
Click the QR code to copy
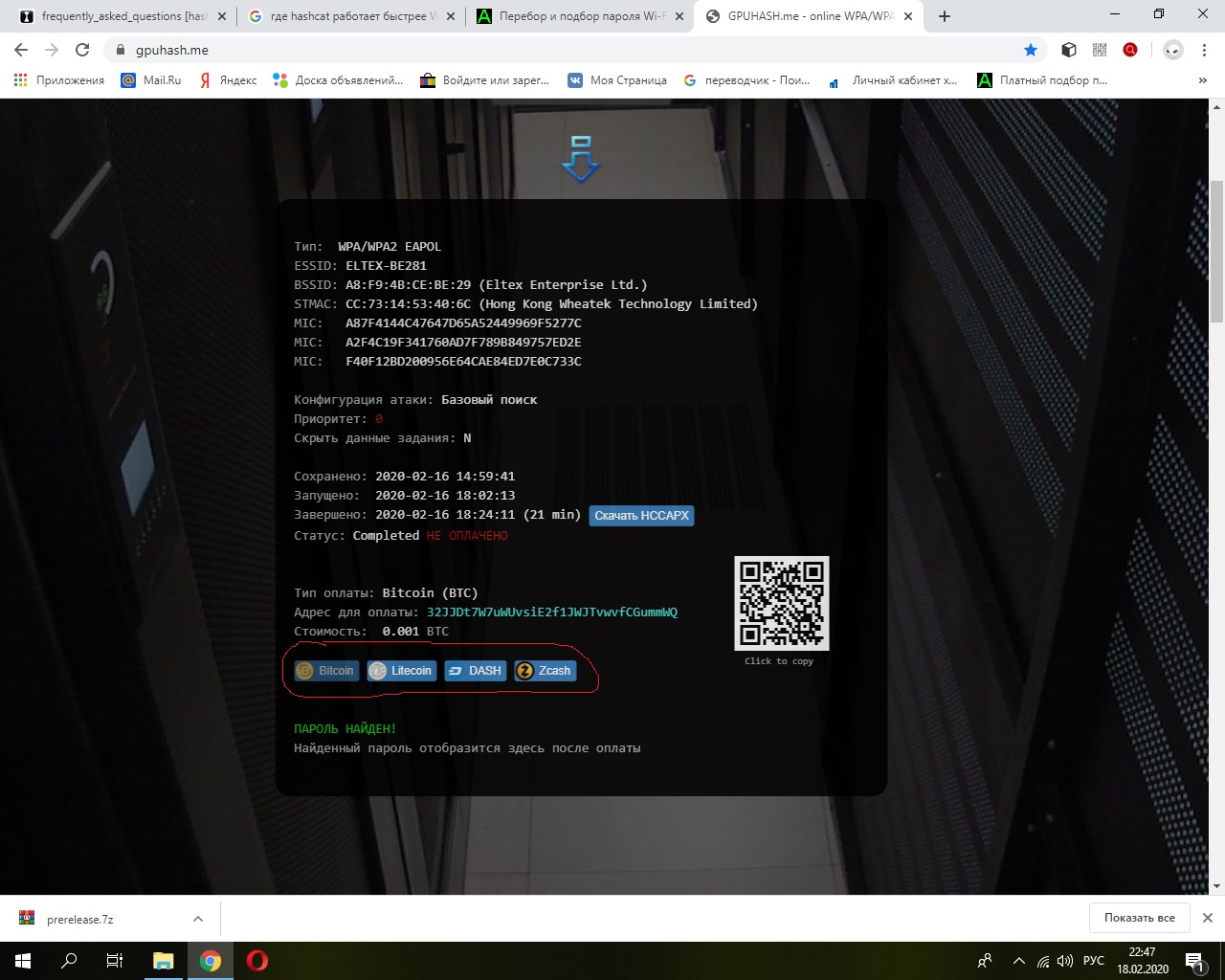point(781,603)
